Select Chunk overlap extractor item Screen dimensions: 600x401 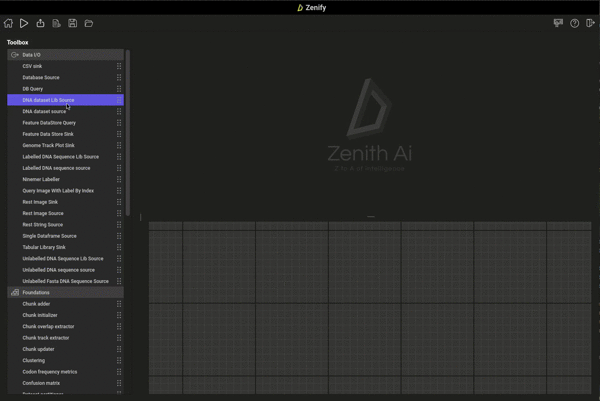65,326
